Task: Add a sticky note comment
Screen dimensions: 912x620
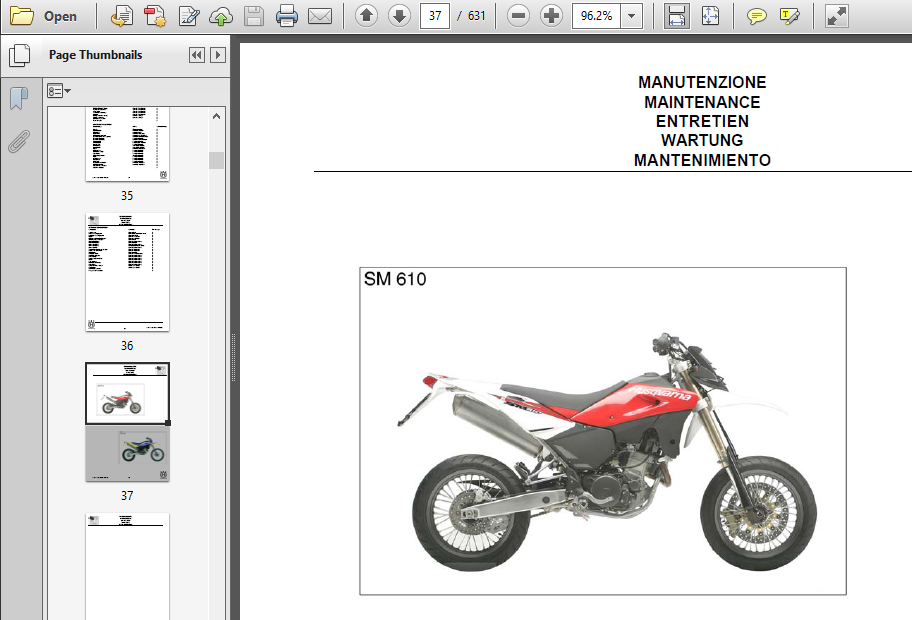Action: (756, 16)
